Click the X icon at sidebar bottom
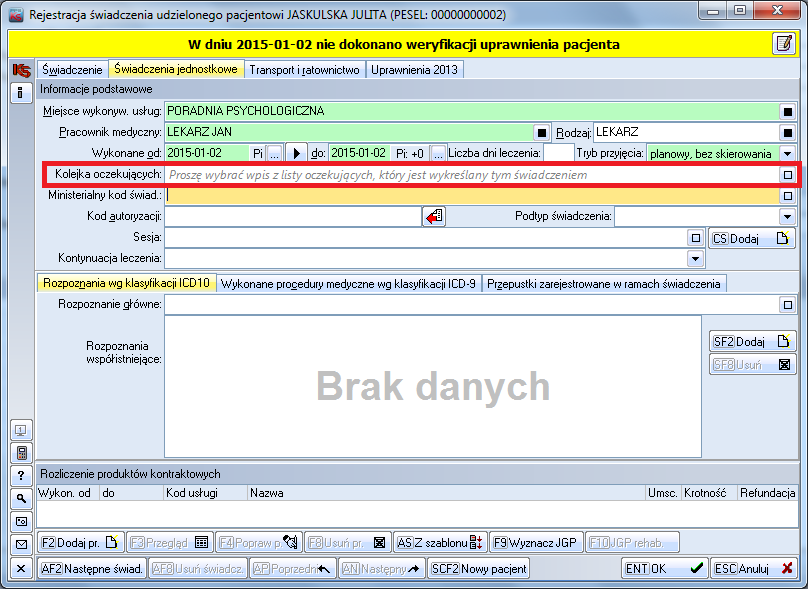This screenshot has width=808, height=589. point(21,568)
